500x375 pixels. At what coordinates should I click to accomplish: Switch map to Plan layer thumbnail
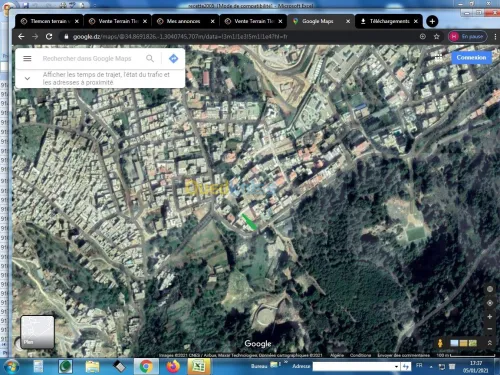click(x=37, y=332)
